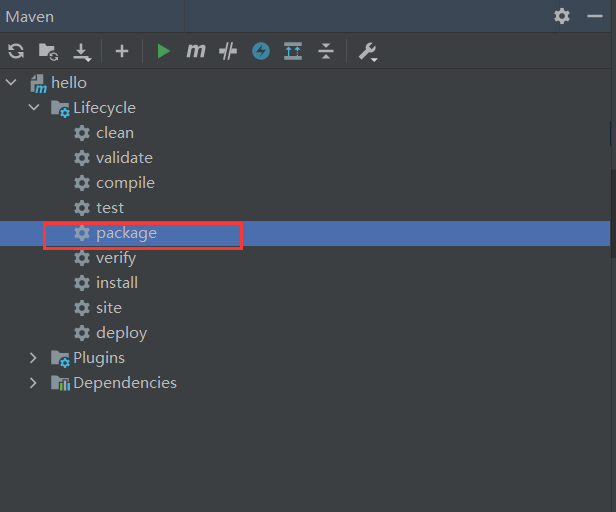Select the Dependencies folder label
Screen dimensions: 616x512
(x=125, y=383)
